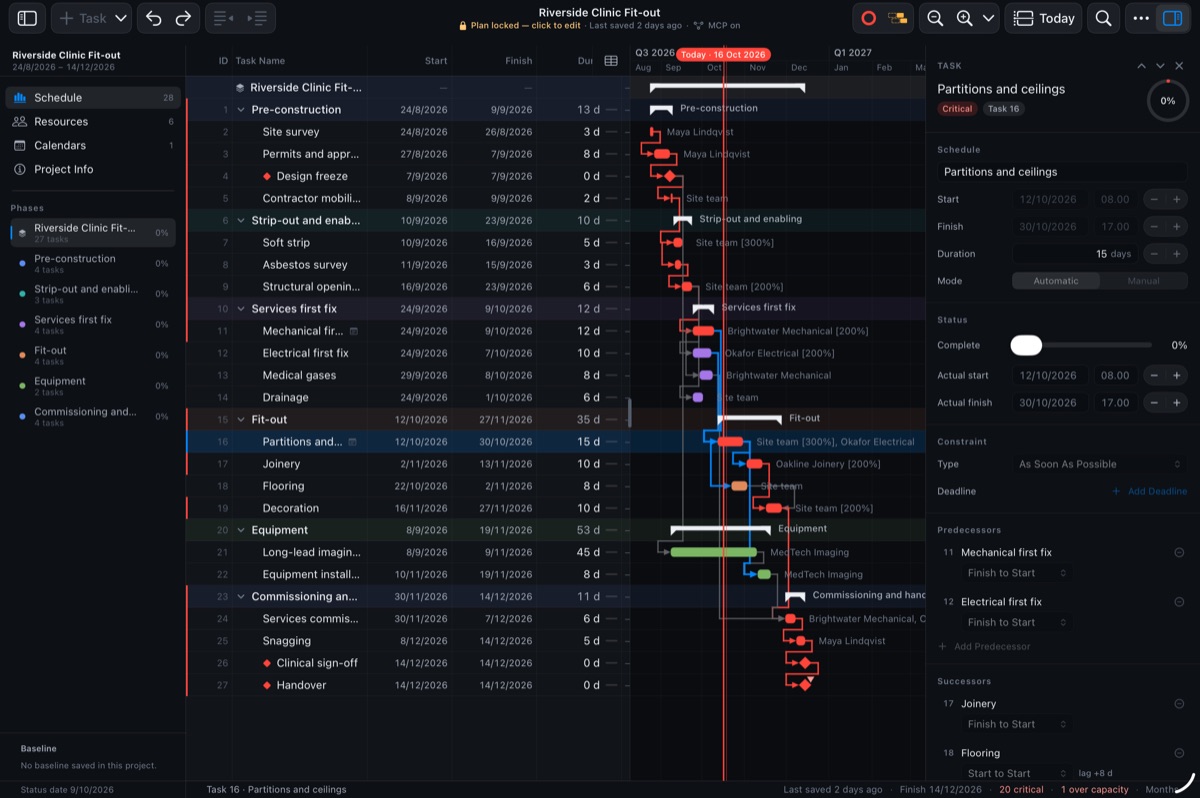Open note icon on Partitions row

point(353,442)
